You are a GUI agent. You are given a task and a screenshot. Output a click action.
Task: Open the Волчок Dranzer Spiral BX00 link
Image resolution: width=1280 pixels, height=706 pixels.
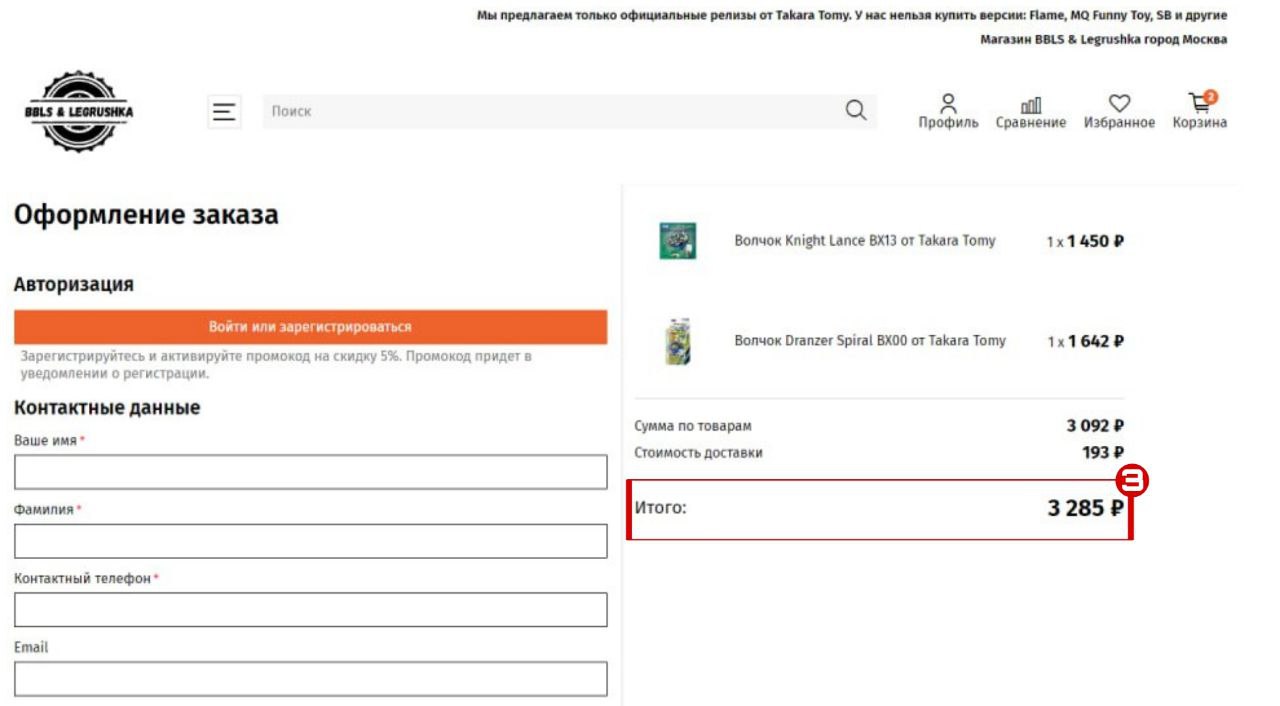(870, 341)
